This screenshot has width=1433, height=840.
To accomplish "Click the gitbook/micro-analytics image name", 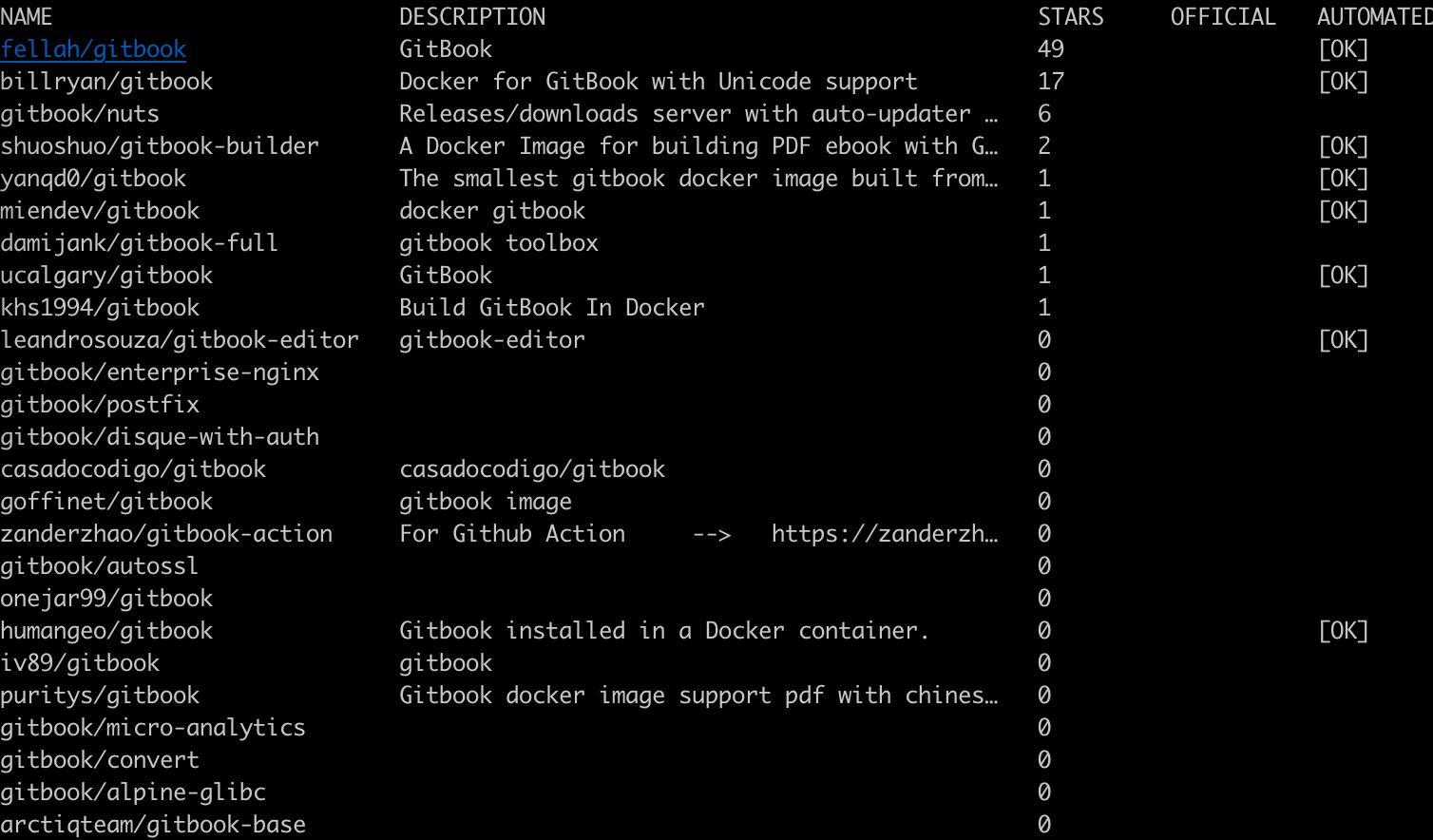I will click(x=153, y=728).
